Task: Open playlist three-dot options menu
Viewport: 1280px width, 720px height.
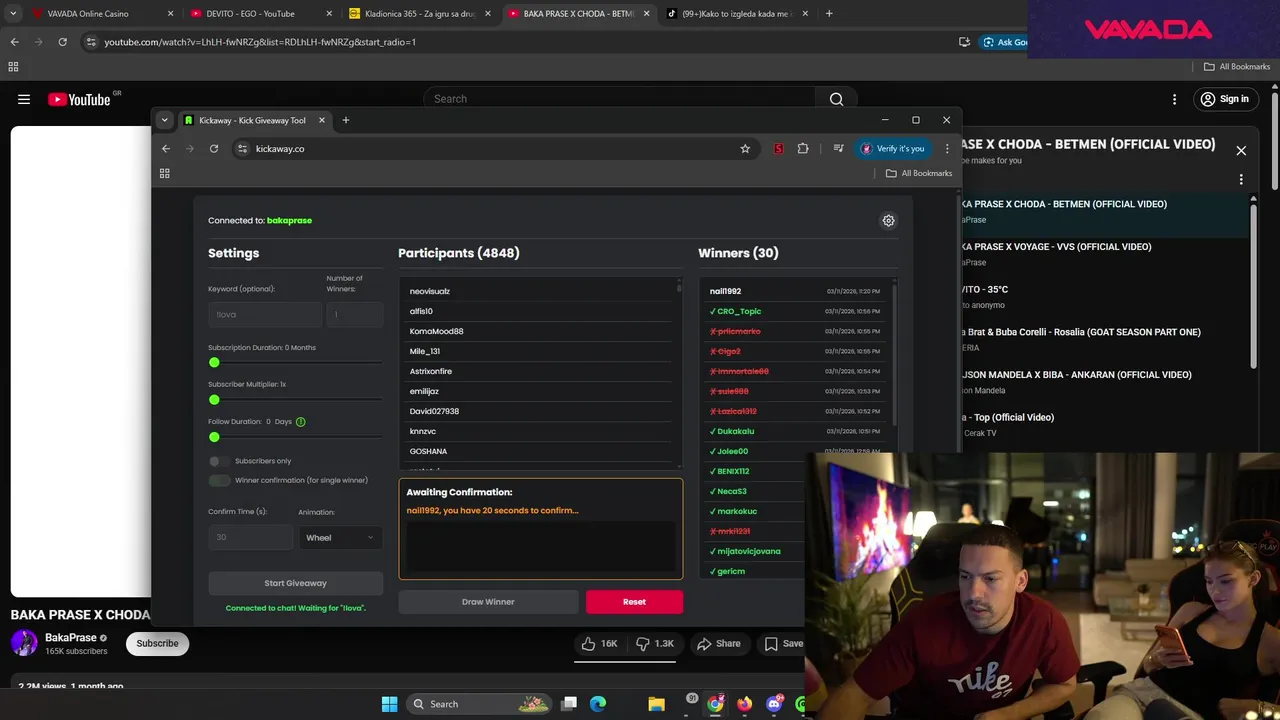Action: 1241,180
